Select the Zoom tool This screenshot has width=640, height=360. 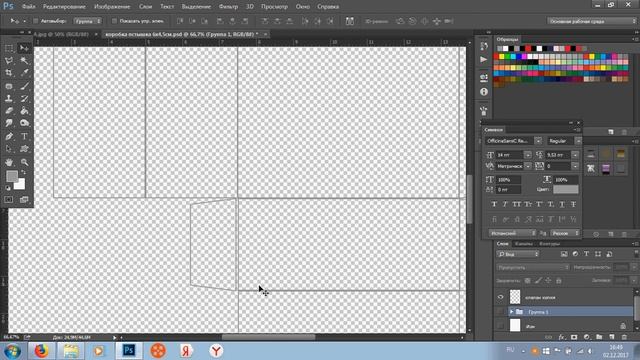click(24, 162)
